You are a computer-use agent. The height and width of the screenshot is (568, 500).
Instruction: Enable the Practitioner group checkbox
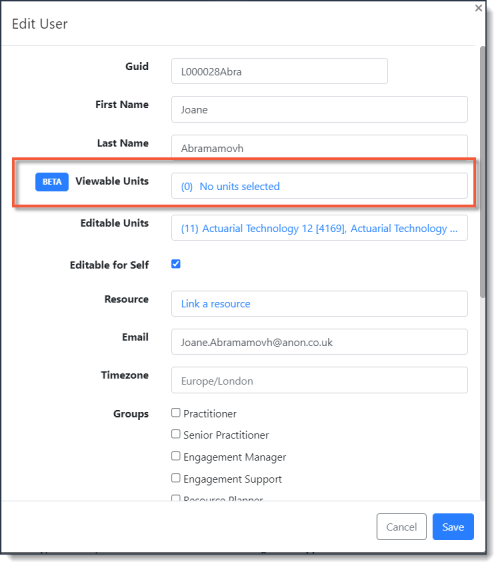[x=176, y=413]
